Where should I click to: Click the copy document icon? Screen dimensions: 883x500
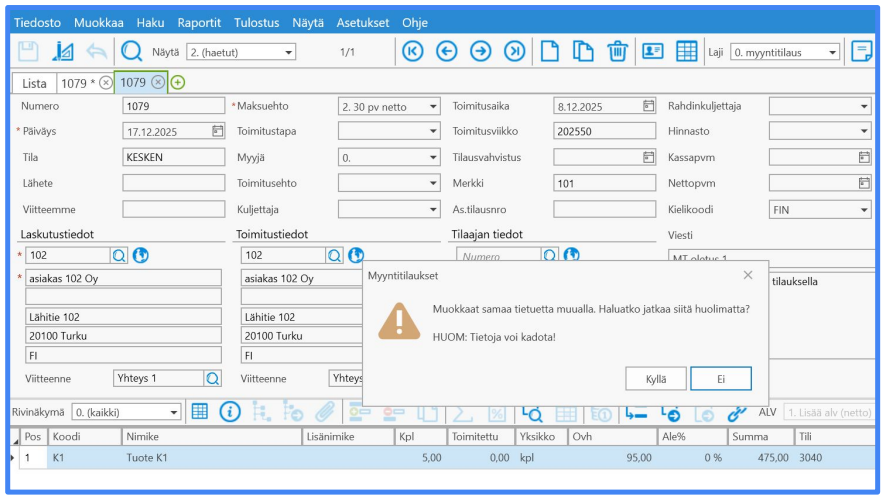coord(583,51)
